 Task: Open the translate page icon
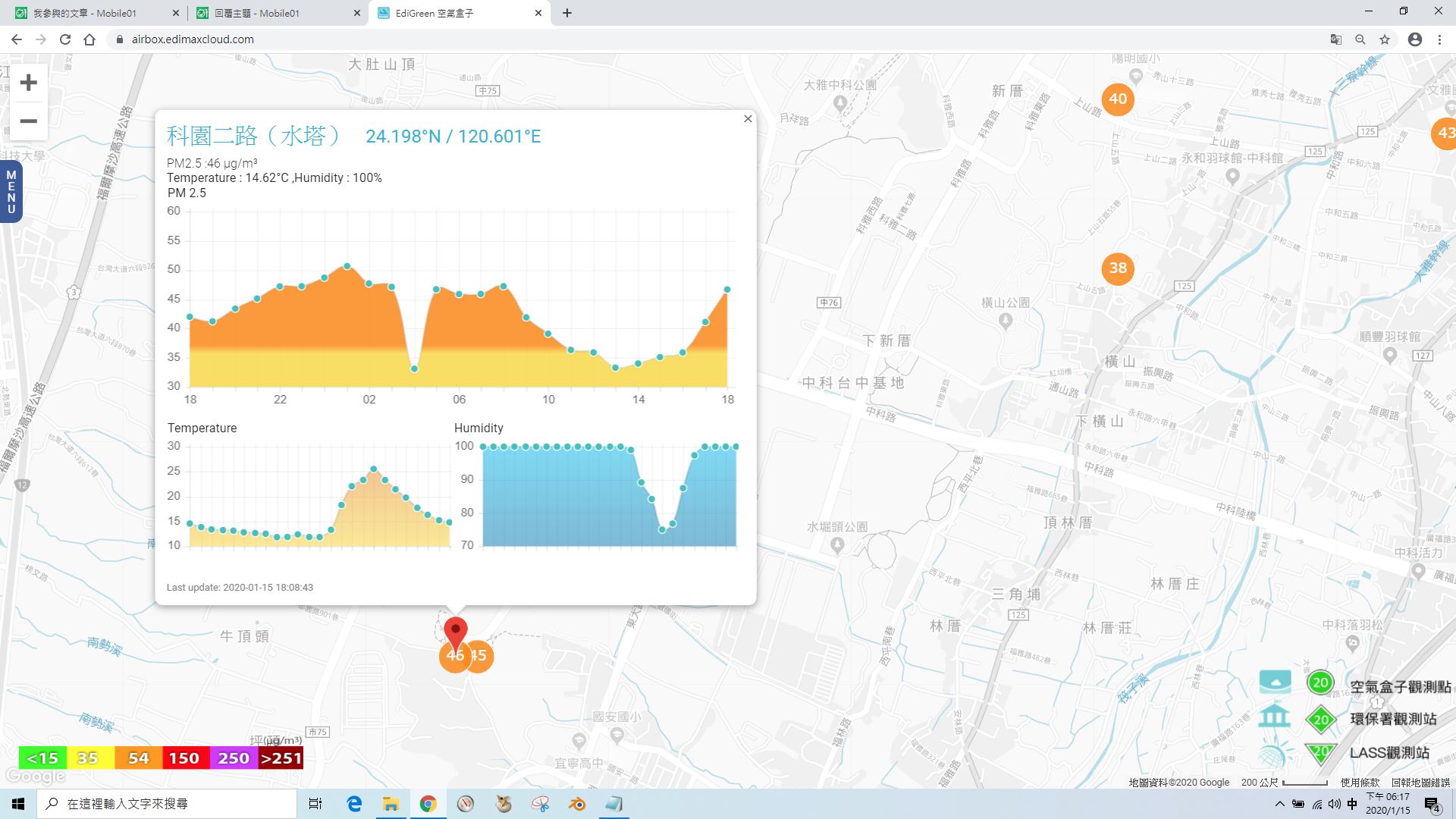click(1336, 39)
